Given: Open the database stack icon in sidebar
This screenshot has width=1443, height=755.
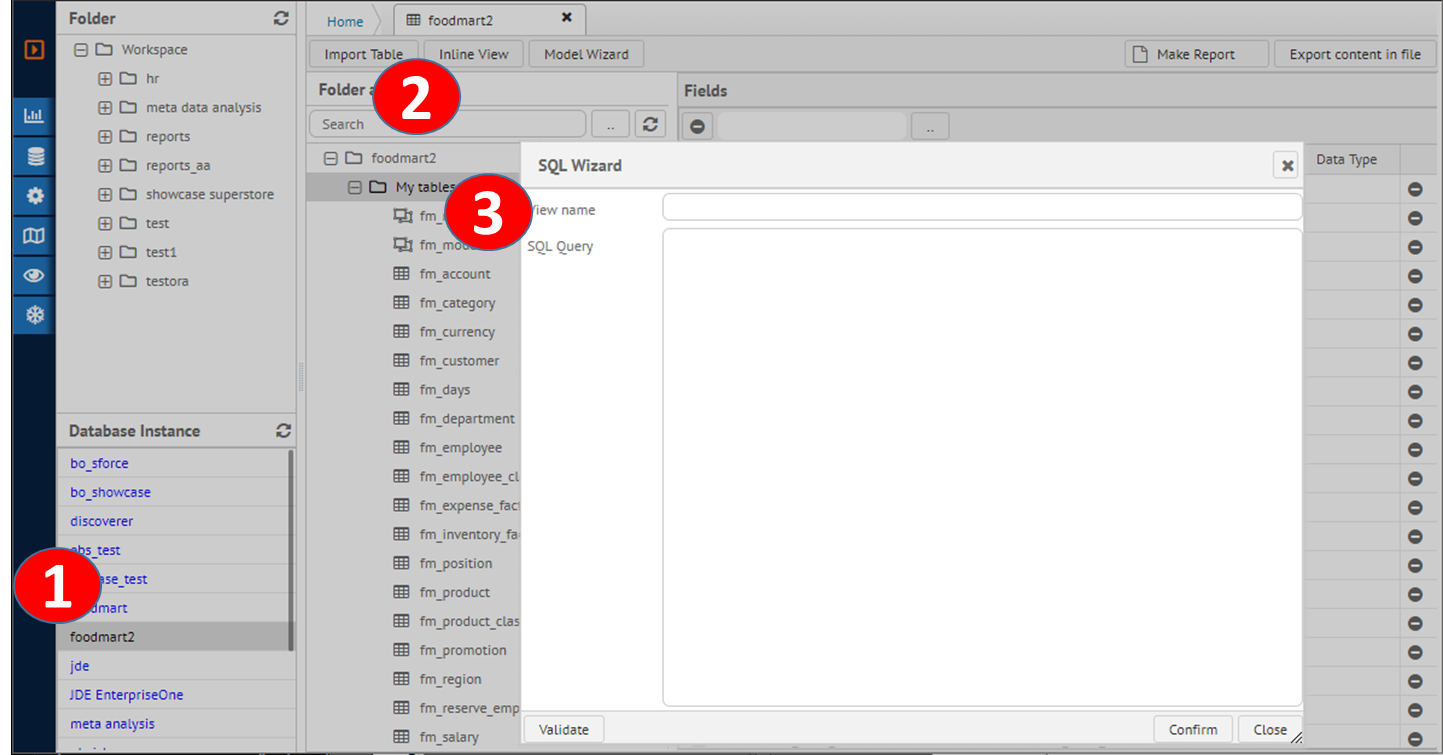Looking at the screenshot, I should tap(34, 156).
